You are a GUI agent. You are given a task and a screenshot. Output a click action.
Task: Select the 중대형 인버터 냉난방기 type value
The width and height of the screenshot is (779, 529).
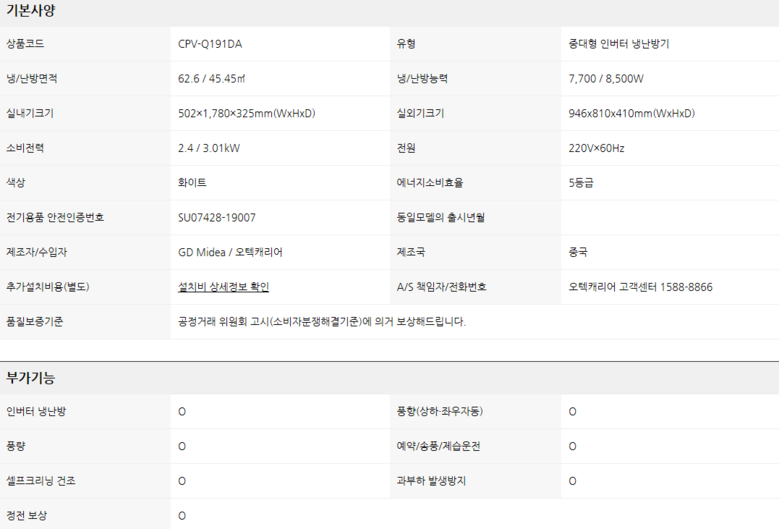click(619, 44)
